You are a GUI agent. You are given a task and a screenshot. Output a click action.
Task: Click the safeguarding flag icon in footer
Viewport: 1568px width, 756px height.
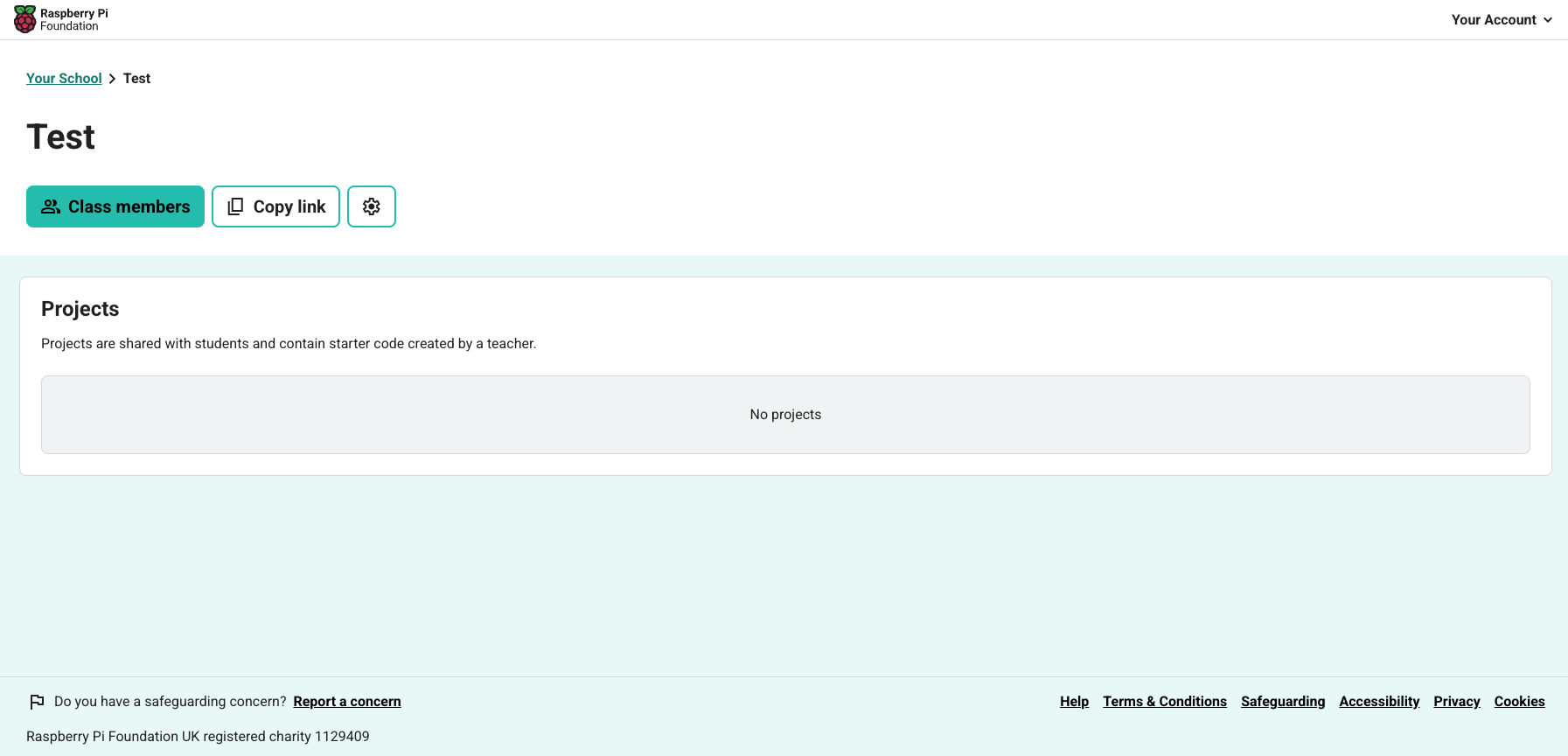(37, 702)
